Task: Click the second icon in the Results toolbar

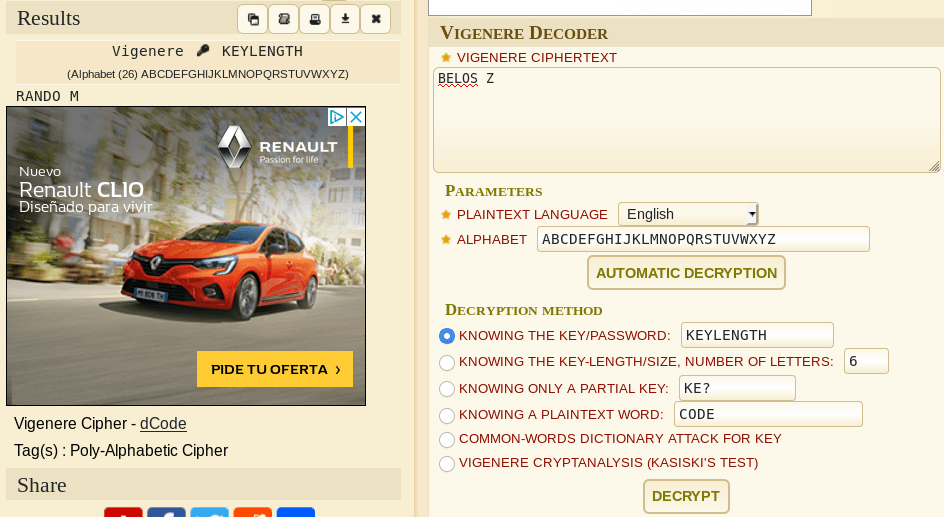Action: pyautogui.click(x=284, y=19)
